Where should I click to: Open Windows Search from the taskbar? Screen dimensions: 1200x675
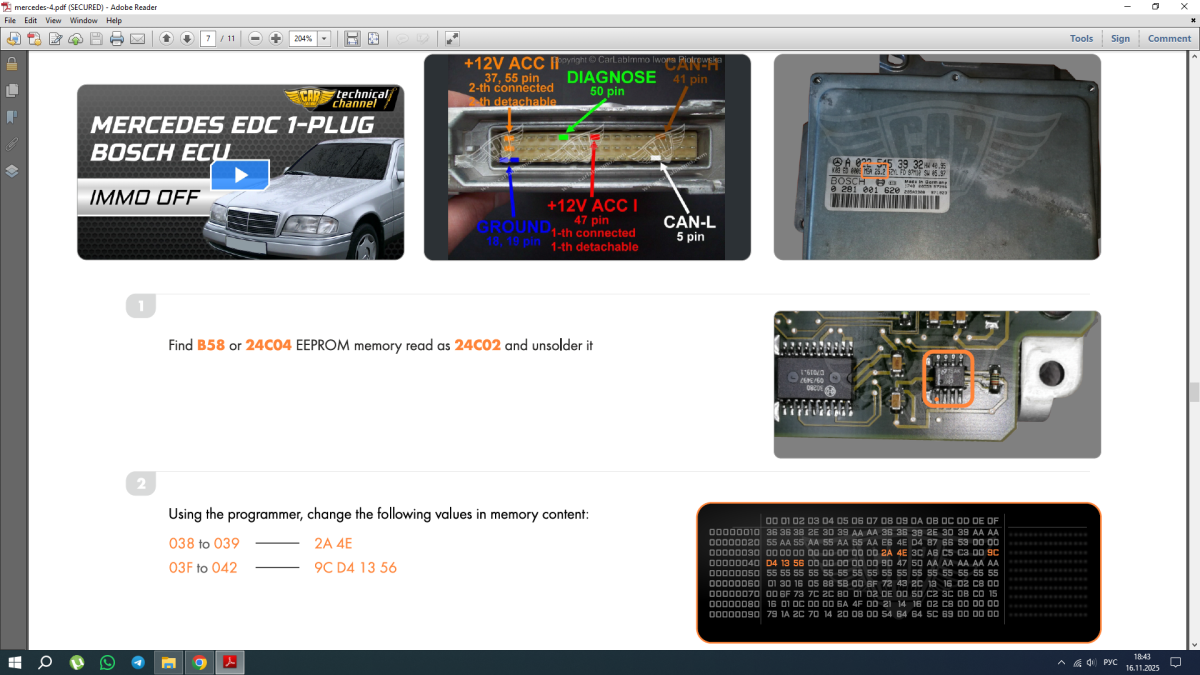coord(45,662)
